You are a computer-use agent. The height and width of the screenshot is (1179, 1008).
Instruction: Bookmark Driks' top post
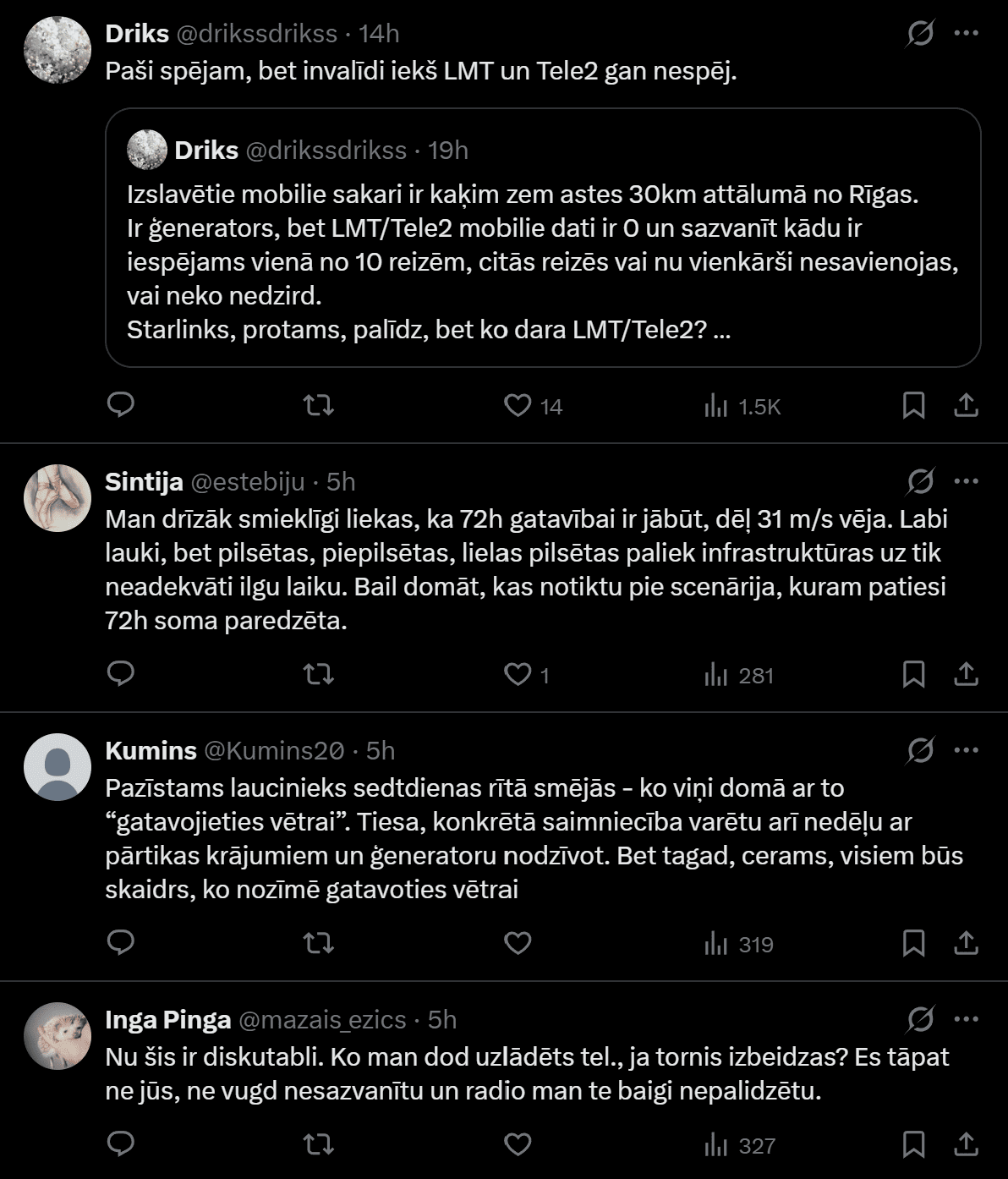tap(913, 407)
